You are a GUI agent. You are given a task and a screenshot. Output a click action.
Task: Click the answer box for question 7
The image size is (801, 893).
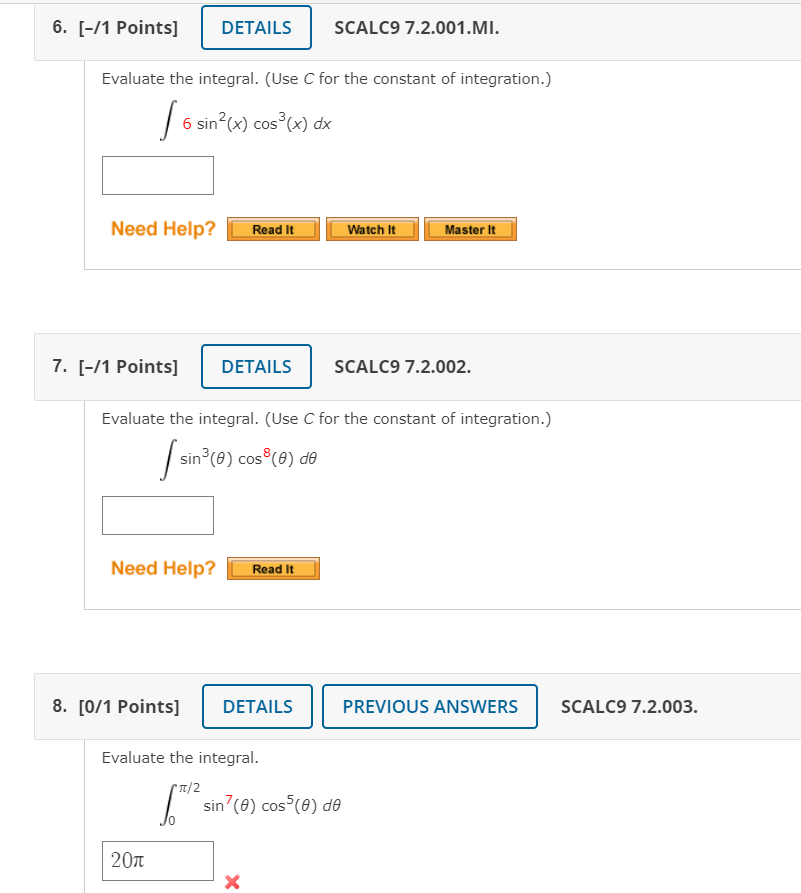(x=157, y=515)
